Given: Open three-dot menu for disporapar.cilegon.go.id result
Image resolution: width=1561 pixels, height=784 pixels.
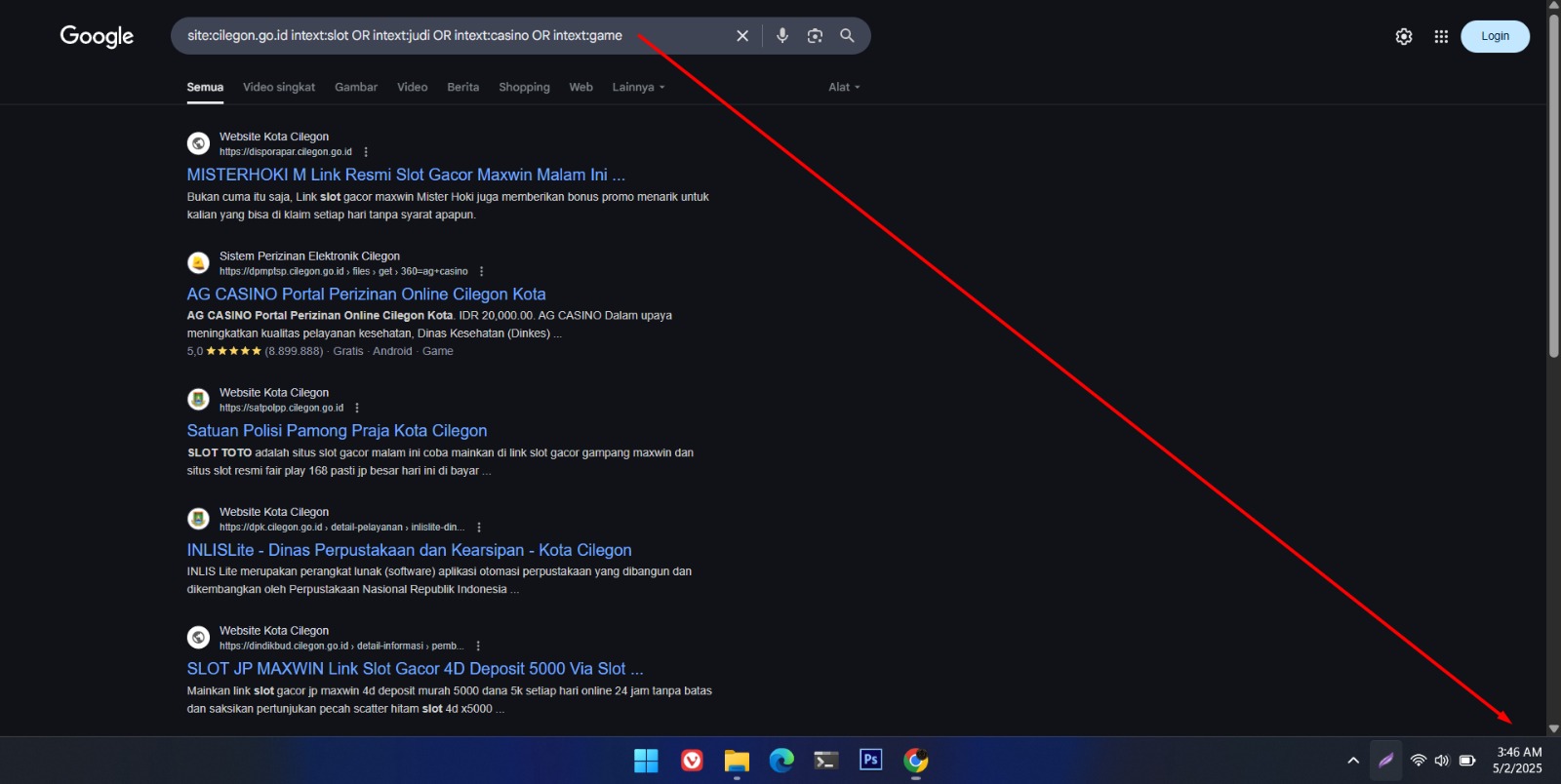Looking at the screenshot, I should click(x=366, y=152).
